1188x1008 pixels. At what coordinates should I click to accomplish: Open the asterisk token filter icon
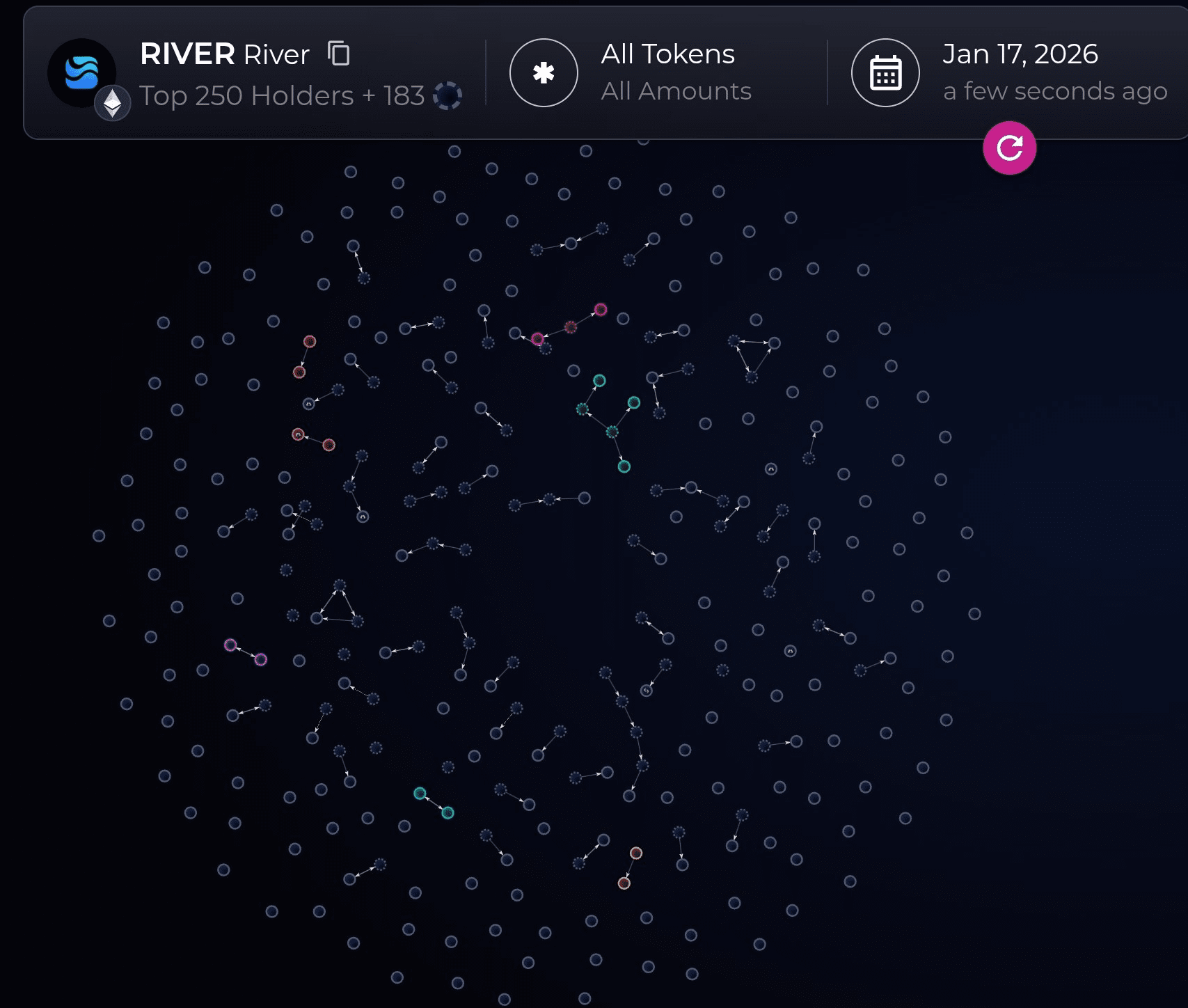pyautogui.click(x=544, y=72)
